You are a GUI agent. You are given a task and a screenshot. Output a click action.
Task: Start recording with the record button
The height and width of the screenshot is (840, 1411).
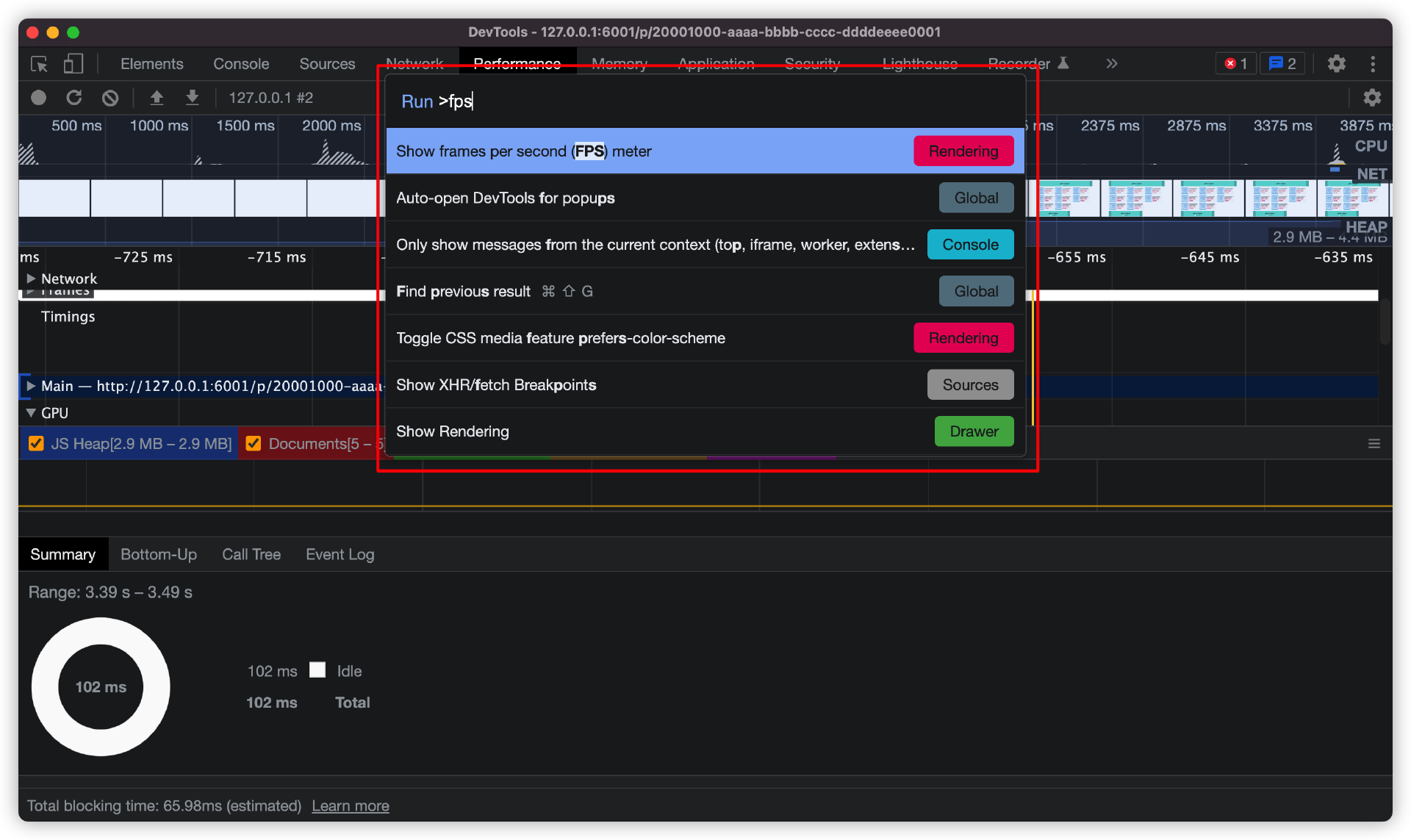pos(39,98)
